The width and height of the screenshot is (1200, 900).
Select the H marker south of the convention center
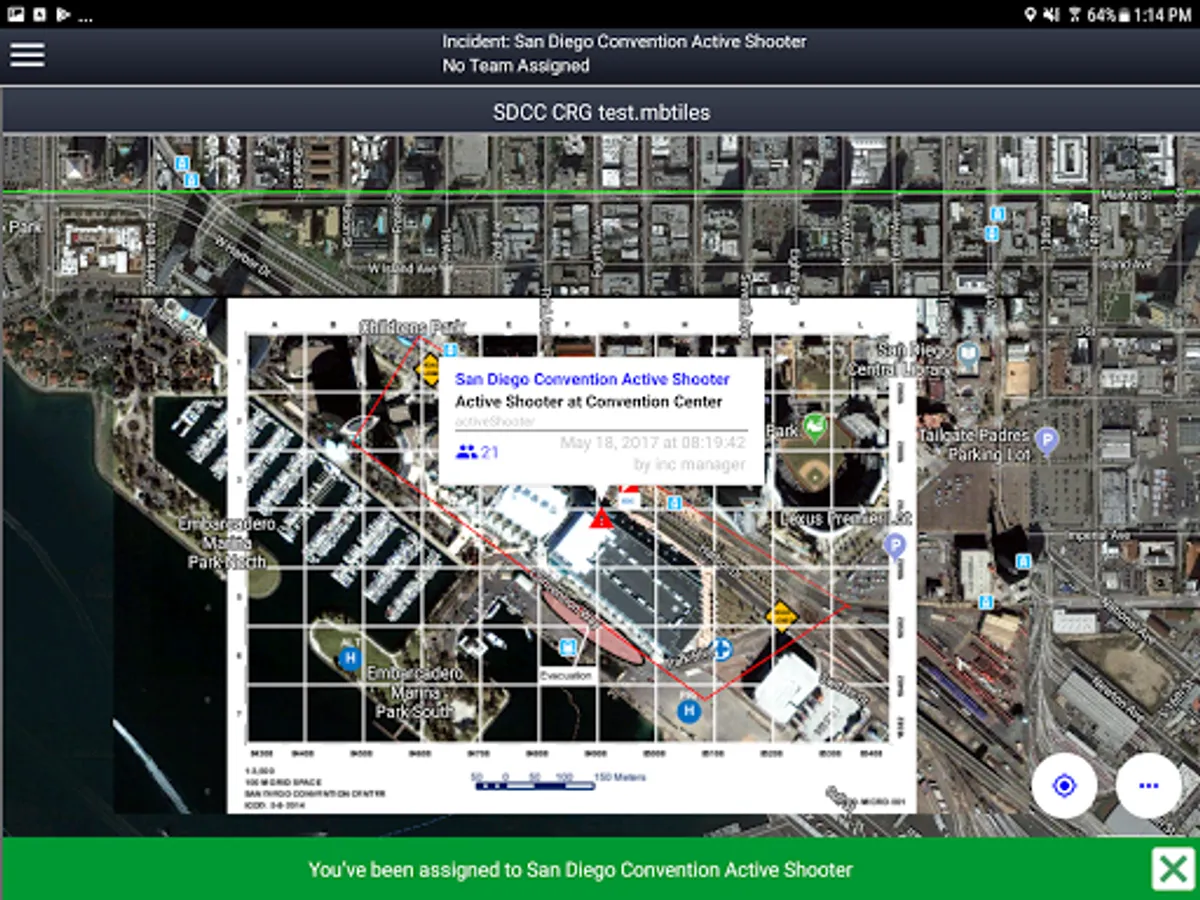coord(688,711)
